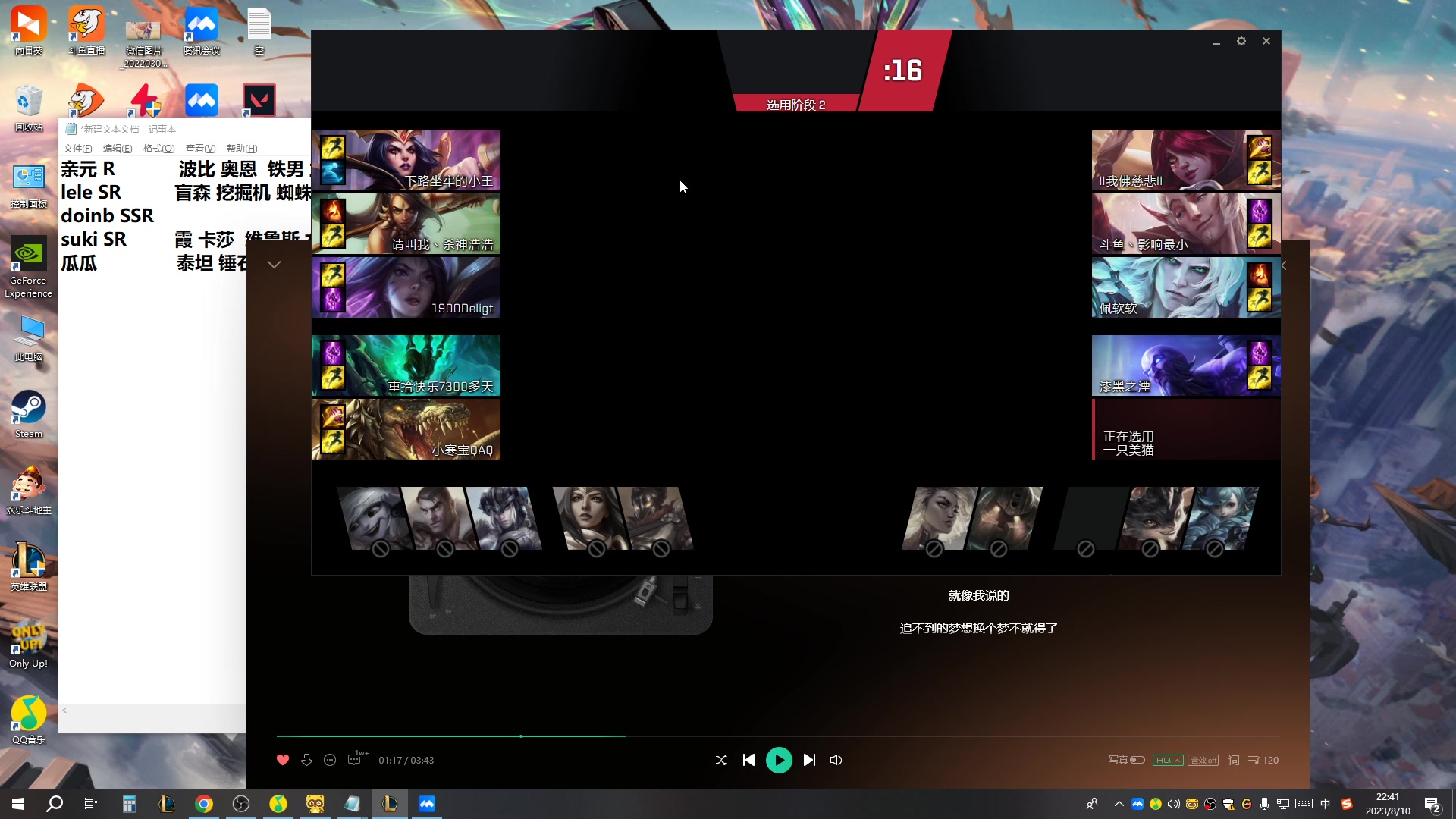1456x819 pixels.
Task: Click OBS icon in taskbar
Action: tap(241, 804)
